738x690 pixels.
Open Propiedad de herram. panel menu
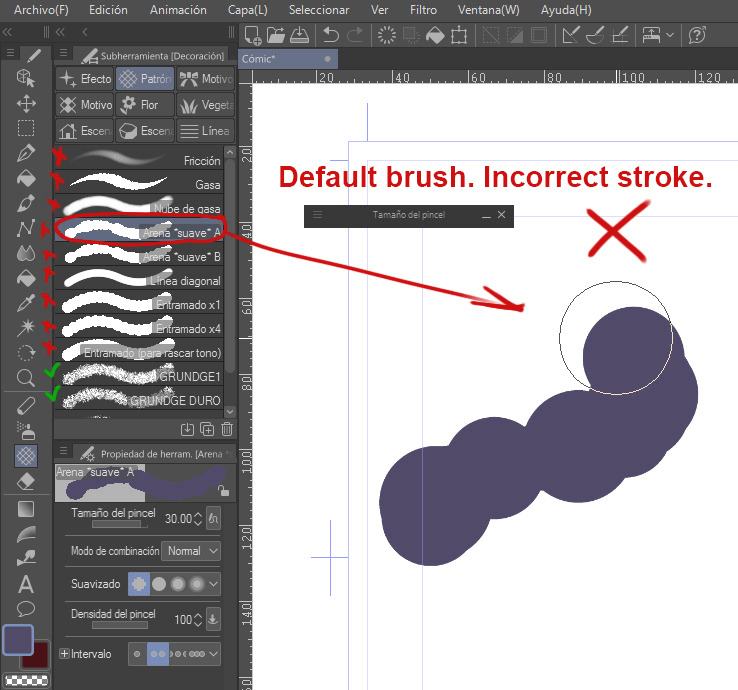[x=64, y=451]
